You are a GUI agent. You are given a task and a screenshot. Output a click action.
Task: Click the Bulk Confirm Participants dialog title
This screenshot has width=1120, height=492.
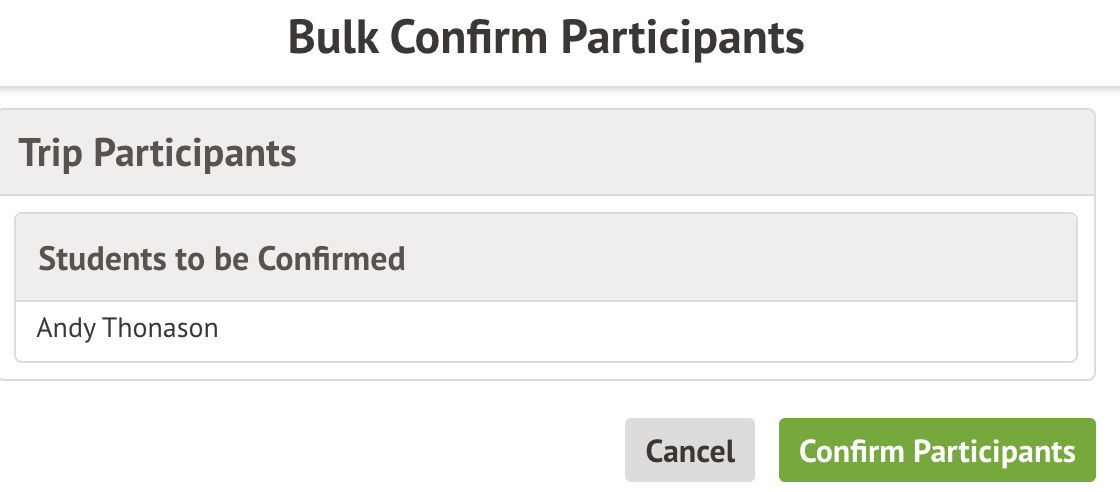(546, 38)
